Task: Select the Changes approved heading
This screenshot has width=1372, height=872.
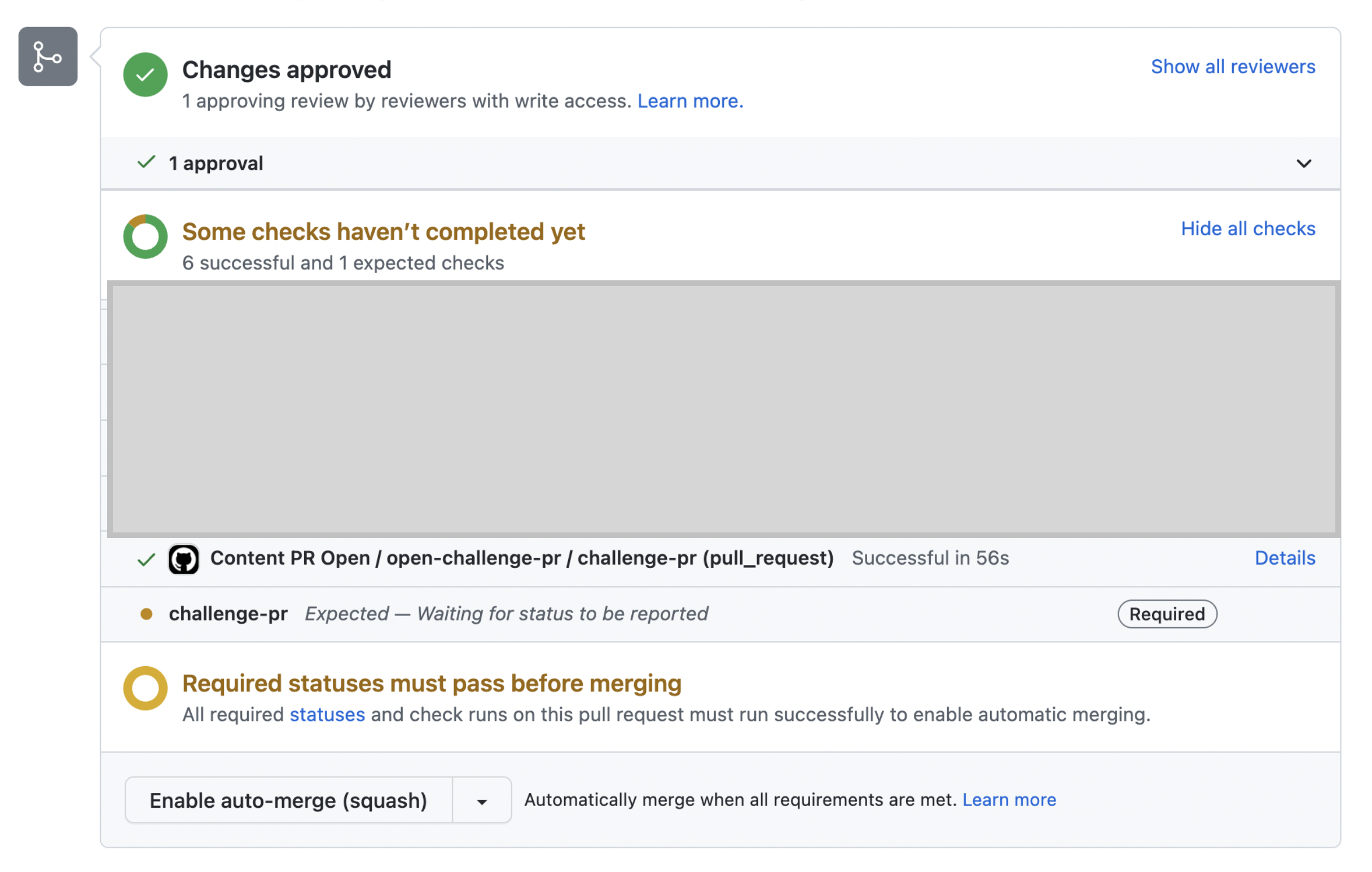Action: tap(286, 69)
